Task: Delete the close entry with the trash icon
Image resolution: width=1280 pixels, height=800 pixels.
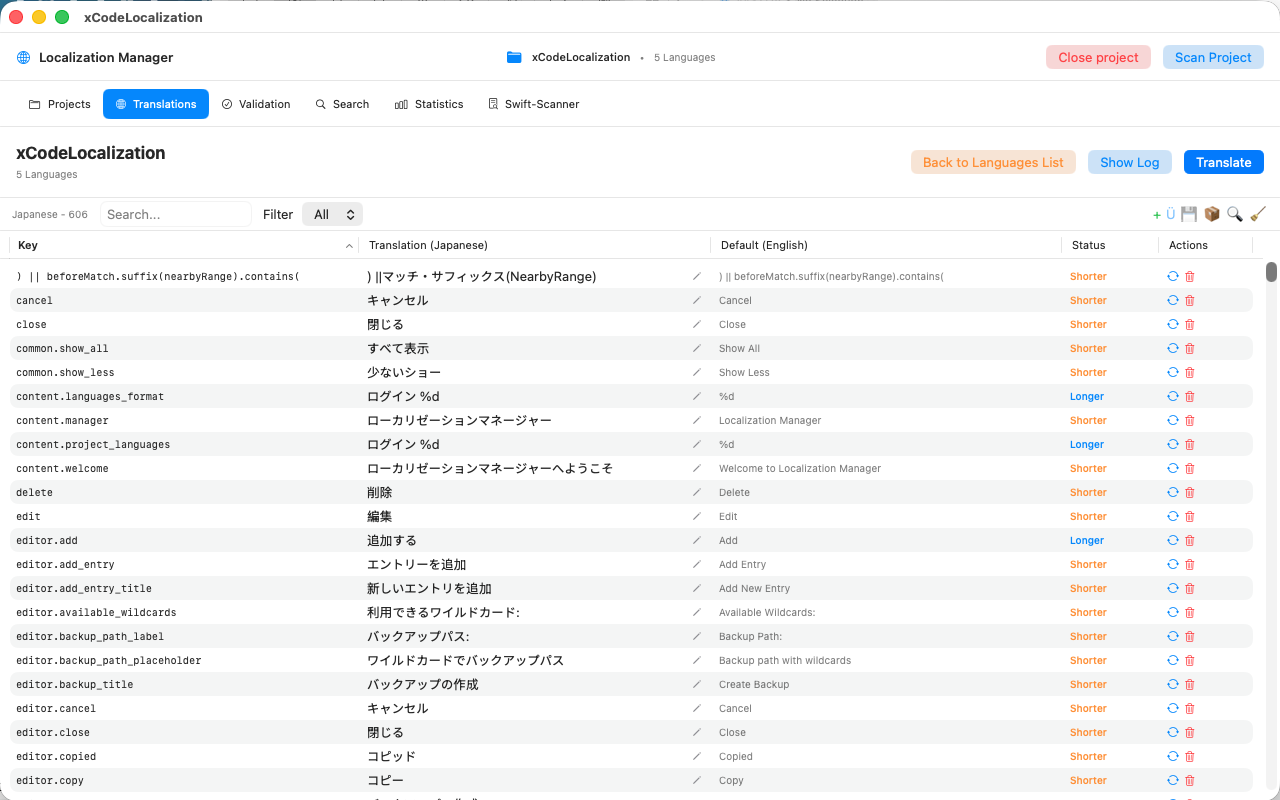Action: point(1189,324)
